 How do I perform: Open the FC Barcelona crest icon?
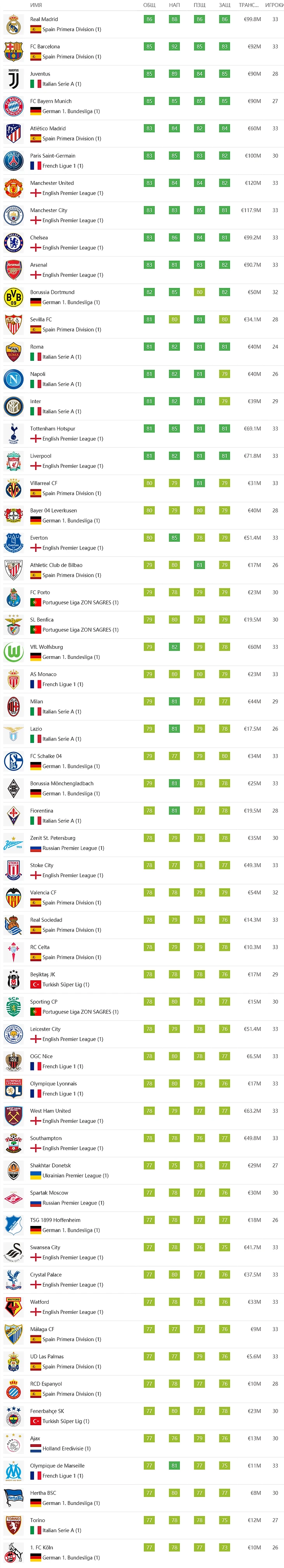(13, 52)
